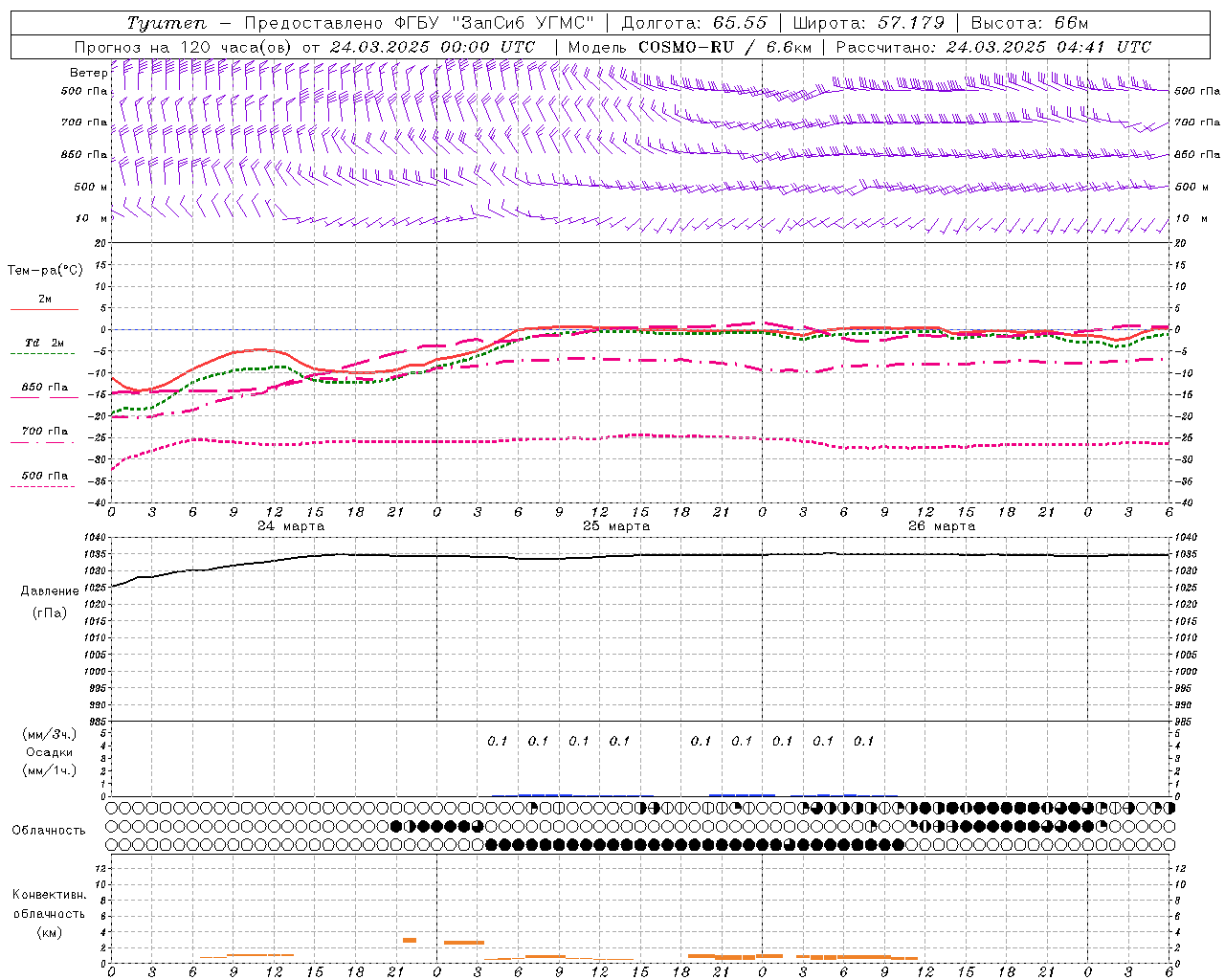
Task: Click the Ветер panel label
Action: click(x=88, y=73)
